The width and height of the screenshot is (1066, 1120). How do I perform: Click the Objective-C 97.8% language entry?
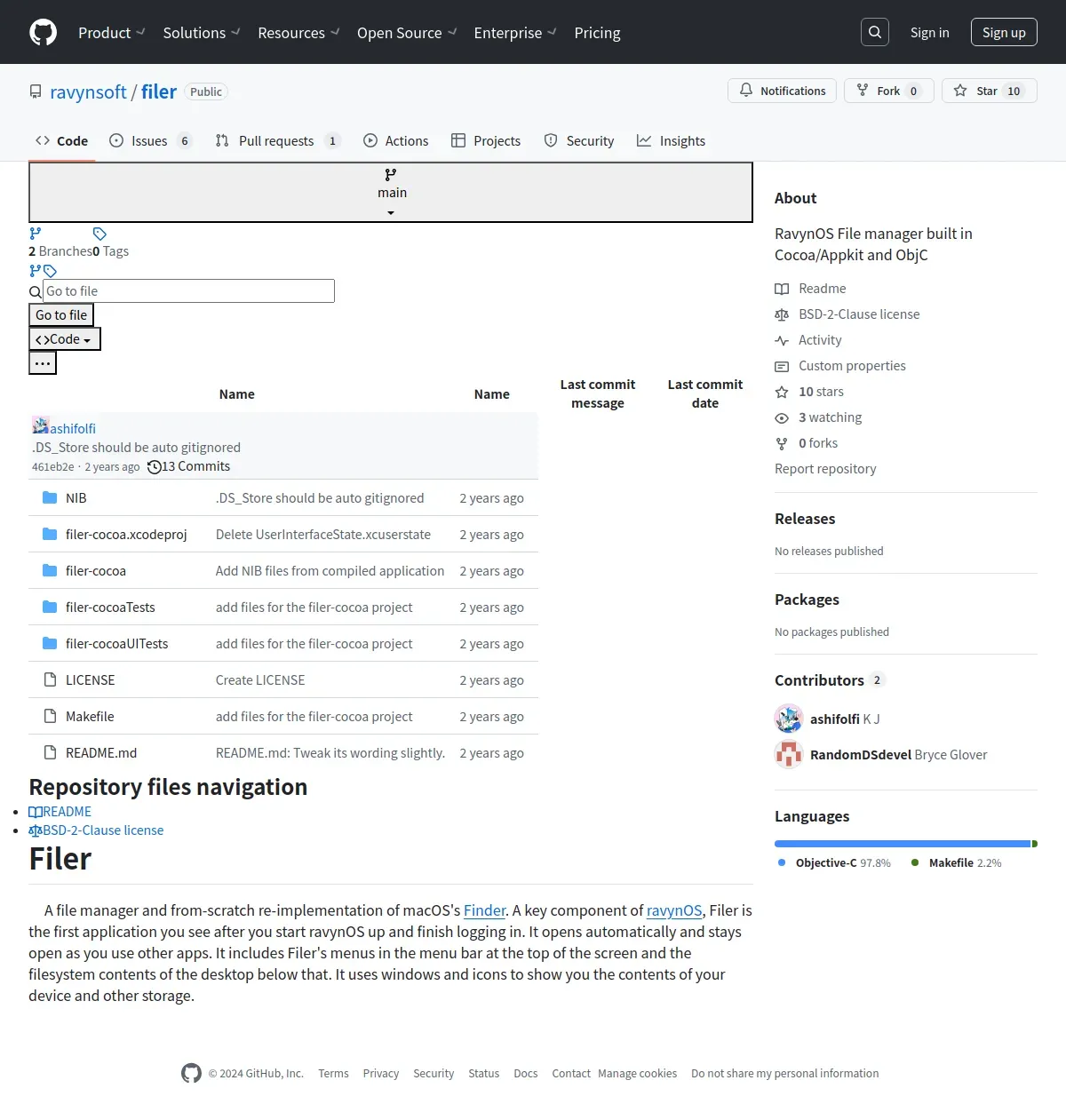click(x=834, y=862)
